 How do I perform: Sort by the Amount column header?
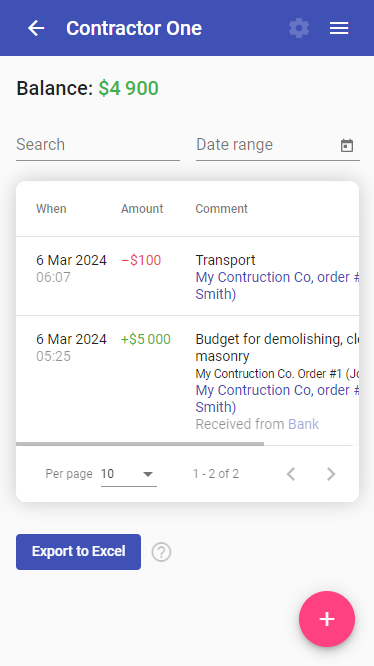[142, 209]
